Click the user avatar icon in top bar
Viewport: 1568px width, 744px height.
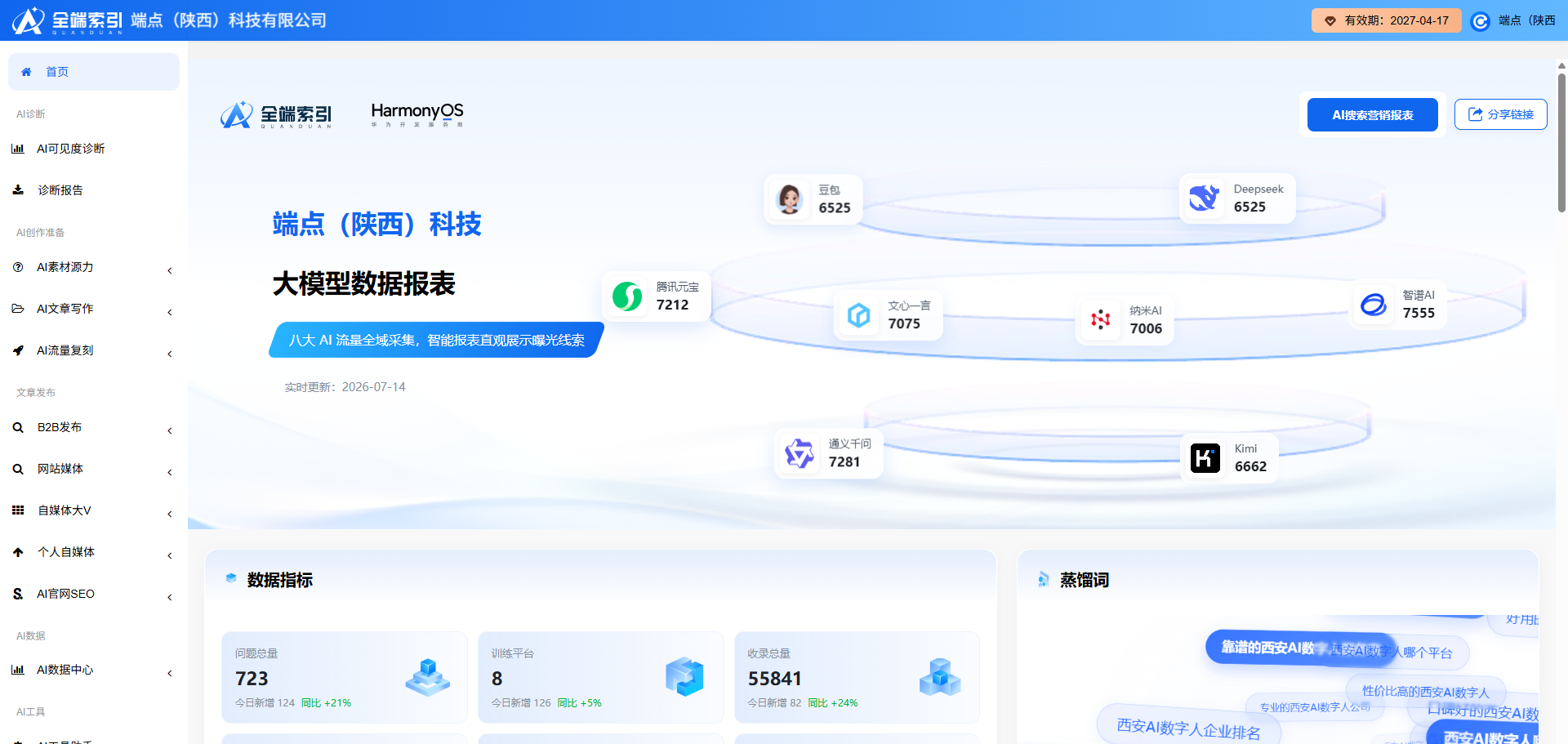point(1481,21)
